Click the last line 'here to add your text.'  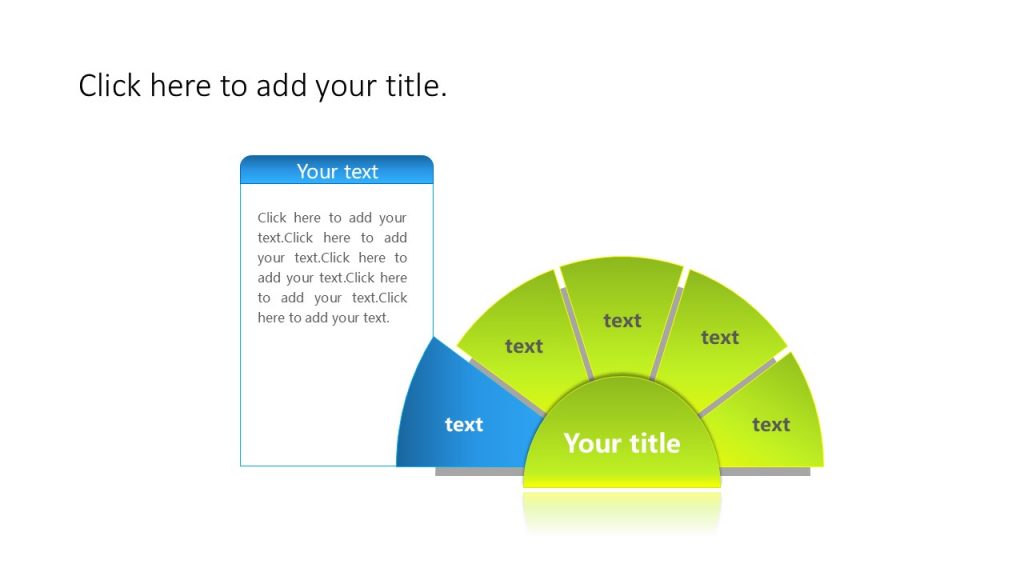[x=323, y=318]
